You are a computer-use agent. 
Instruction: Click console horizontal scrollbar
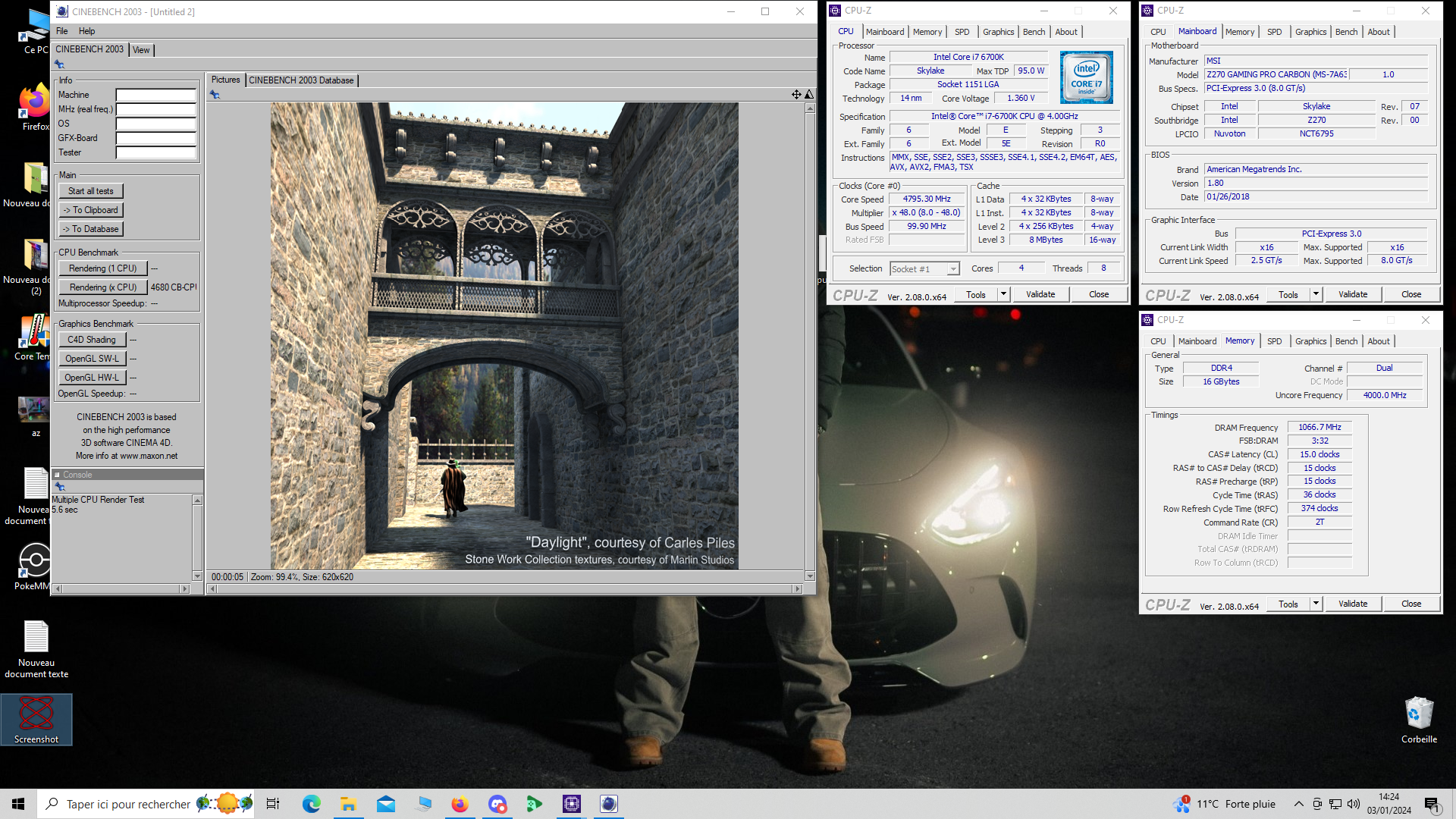121,588
